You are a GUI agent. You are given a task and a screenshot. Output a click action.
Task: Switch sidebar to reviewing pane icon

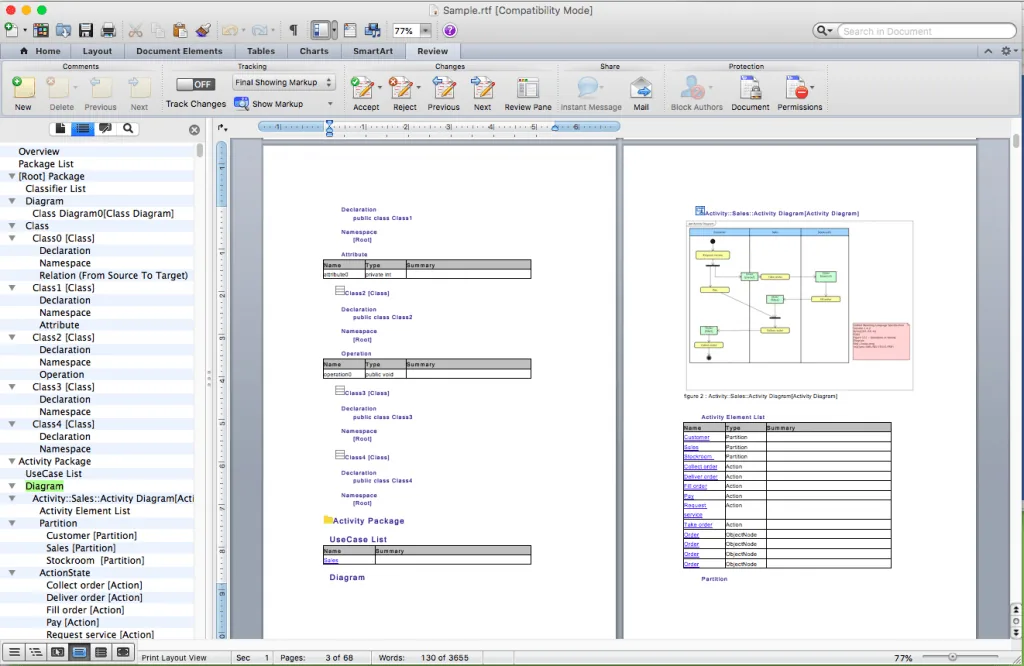(x=105, y=129)
